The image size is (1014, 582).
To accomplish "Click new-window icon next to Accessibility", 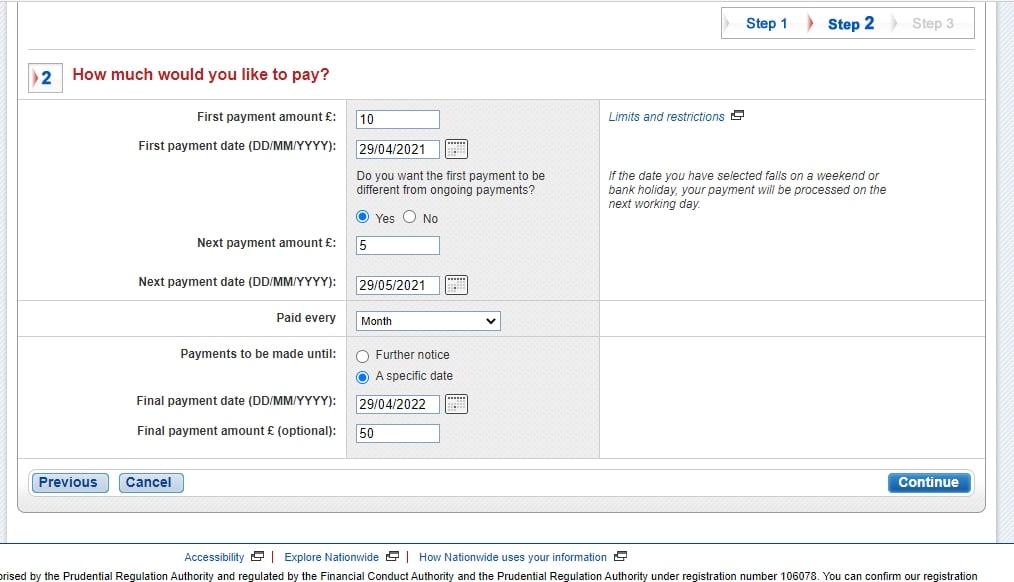I will point(258,557).
